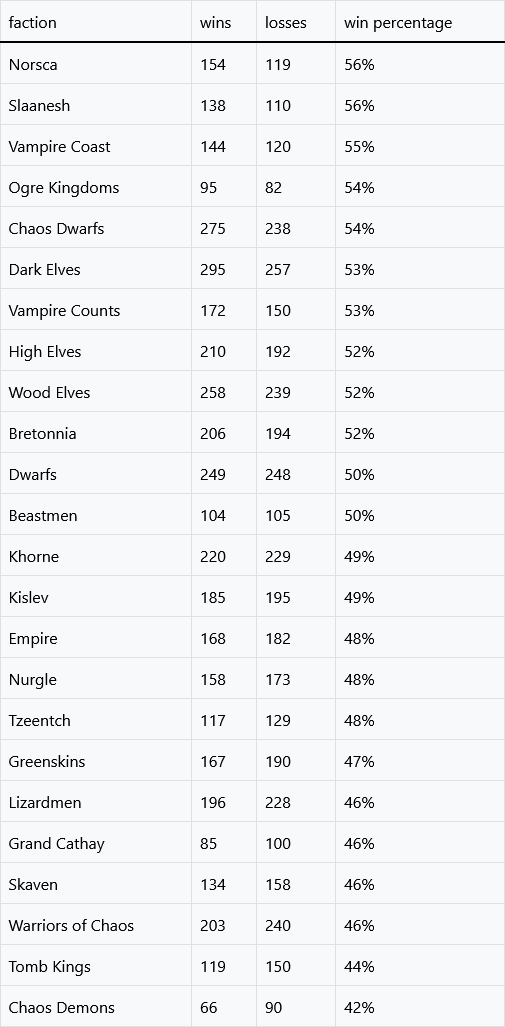
Task: Click Wood Elves losses value 239
Action: coord(296,392)
